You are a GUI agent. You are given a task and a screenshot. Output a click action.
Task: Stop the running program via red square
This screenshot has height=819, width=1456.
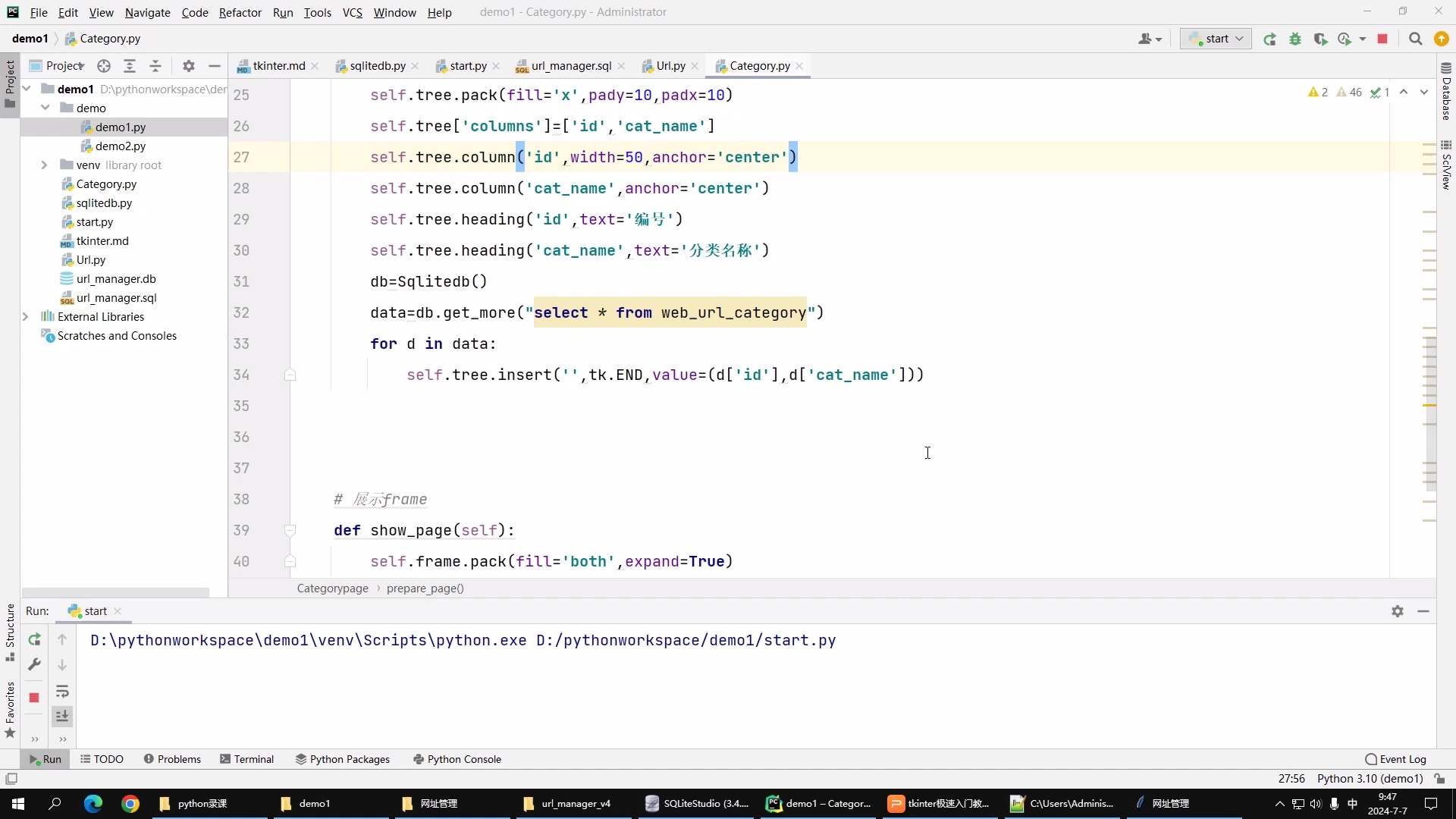tap(1382, 39)
